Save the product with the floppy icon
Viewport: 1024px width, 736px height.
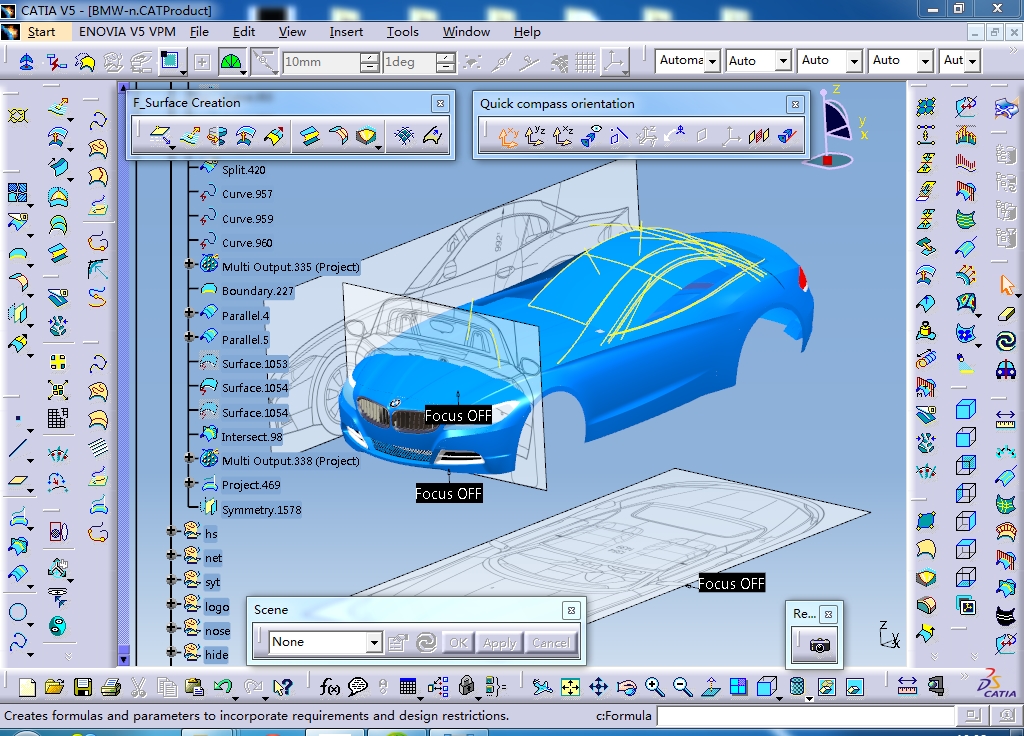pos(83,687)
